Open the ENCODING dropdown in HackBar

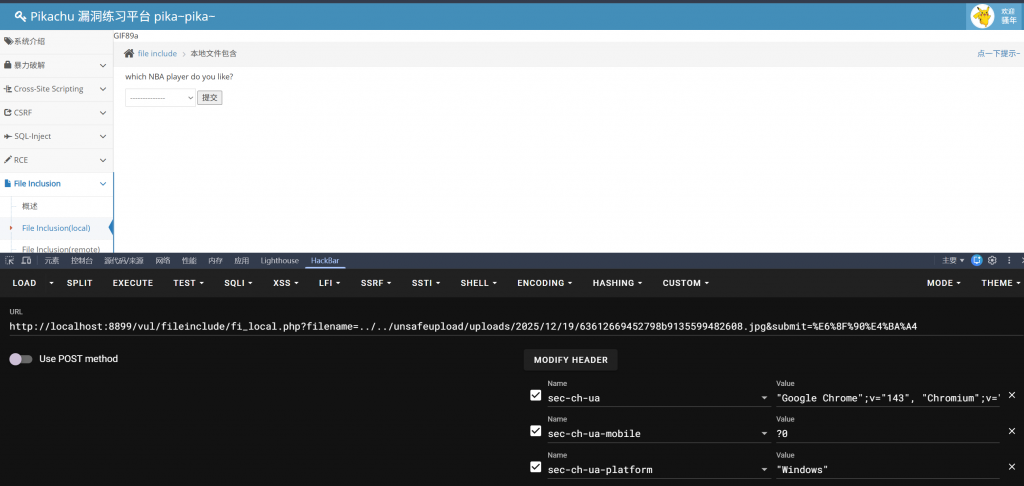[x=545, y=283]
